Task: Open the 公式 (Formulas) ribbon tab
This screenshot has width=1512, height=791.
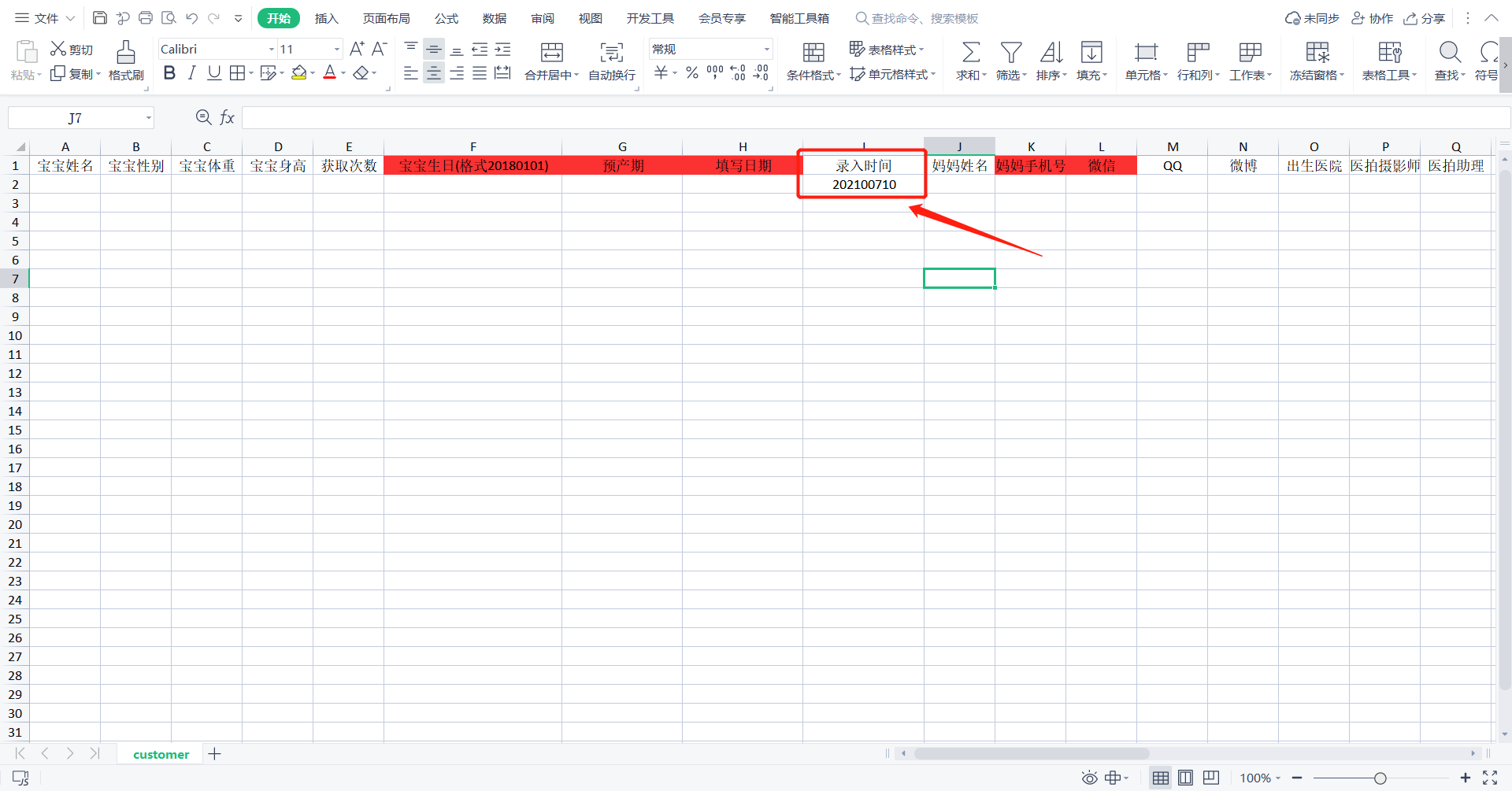Action: click(446, 18)
